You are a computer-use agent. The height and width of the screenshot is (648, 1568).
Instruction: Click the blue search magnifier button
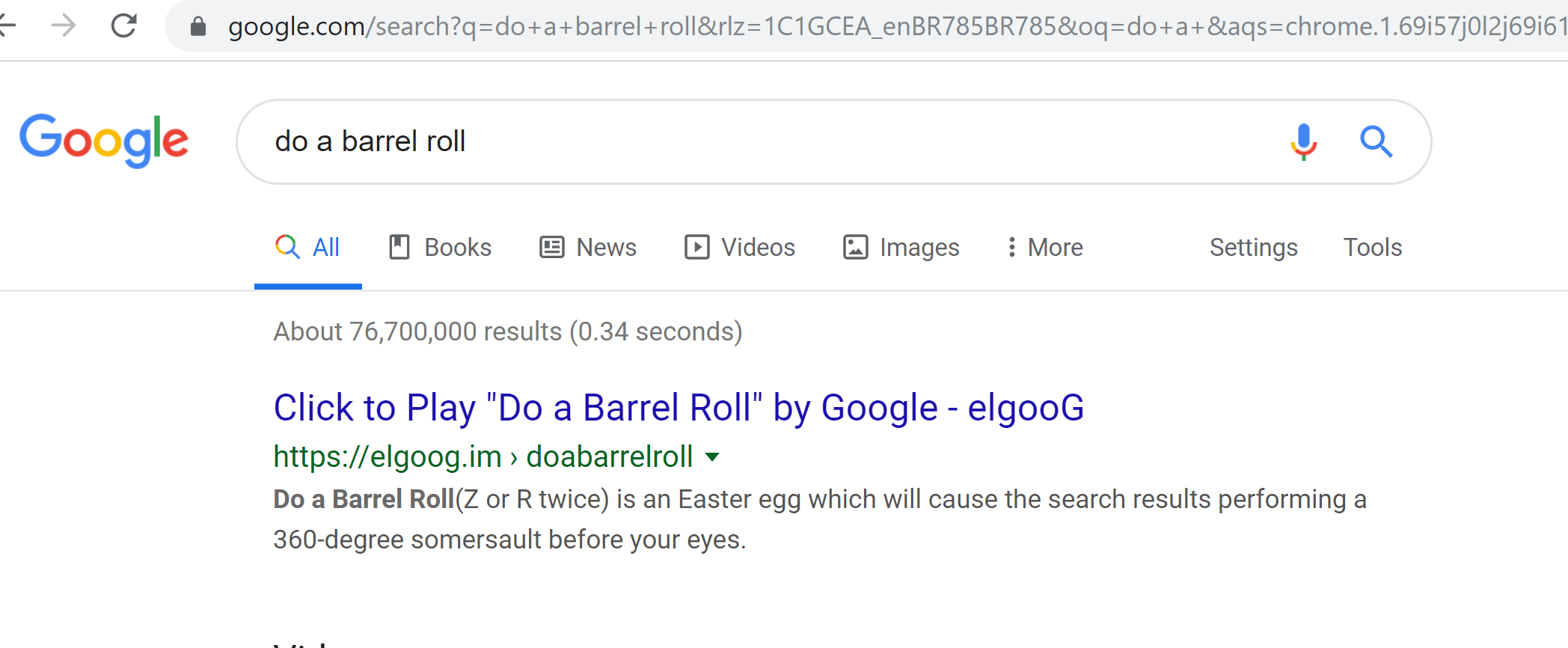(x=1376, y=141)
